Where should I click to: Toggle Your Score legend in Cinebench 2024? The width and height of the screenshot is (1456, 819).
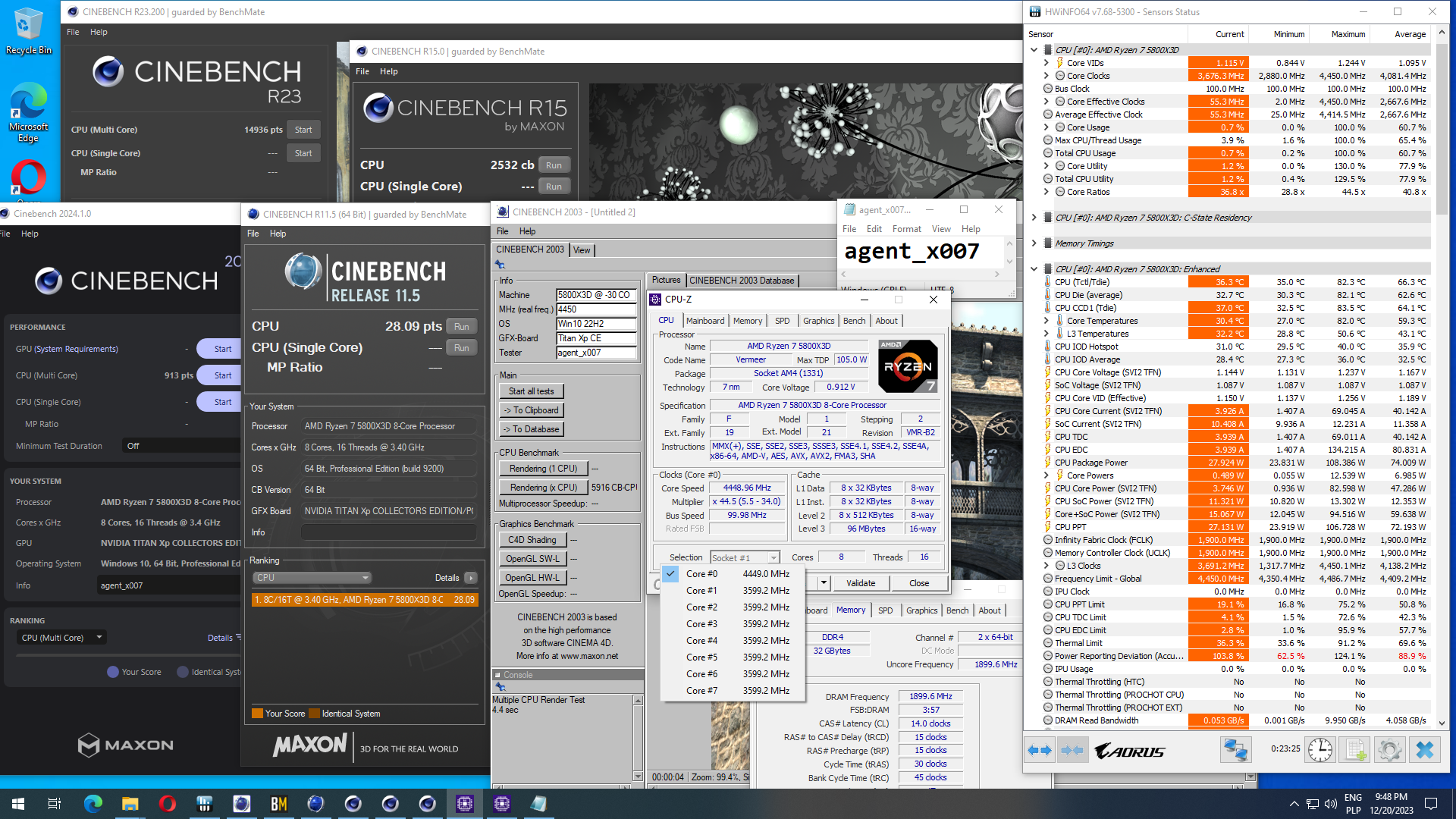pyautogui.click(x=134, y=672)
